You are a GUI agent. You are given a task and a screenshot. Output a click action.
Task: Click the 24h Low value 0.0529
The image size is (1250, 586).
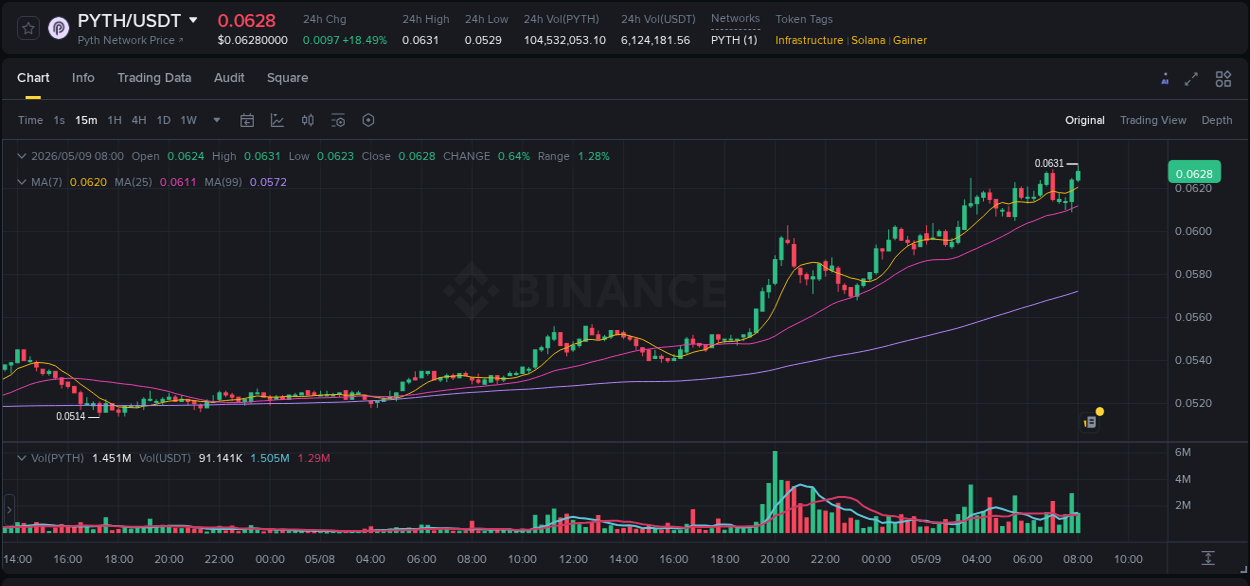point(483,40)
